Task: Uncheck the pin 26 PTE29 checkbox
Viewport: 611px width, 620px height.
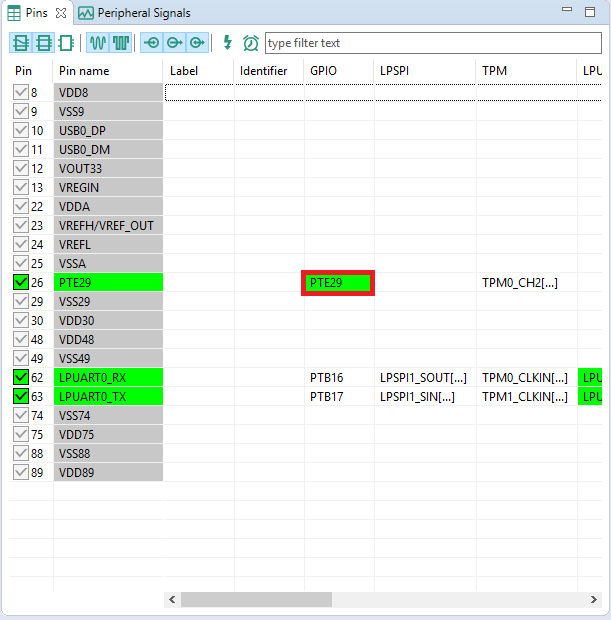Action: (21, 283)
